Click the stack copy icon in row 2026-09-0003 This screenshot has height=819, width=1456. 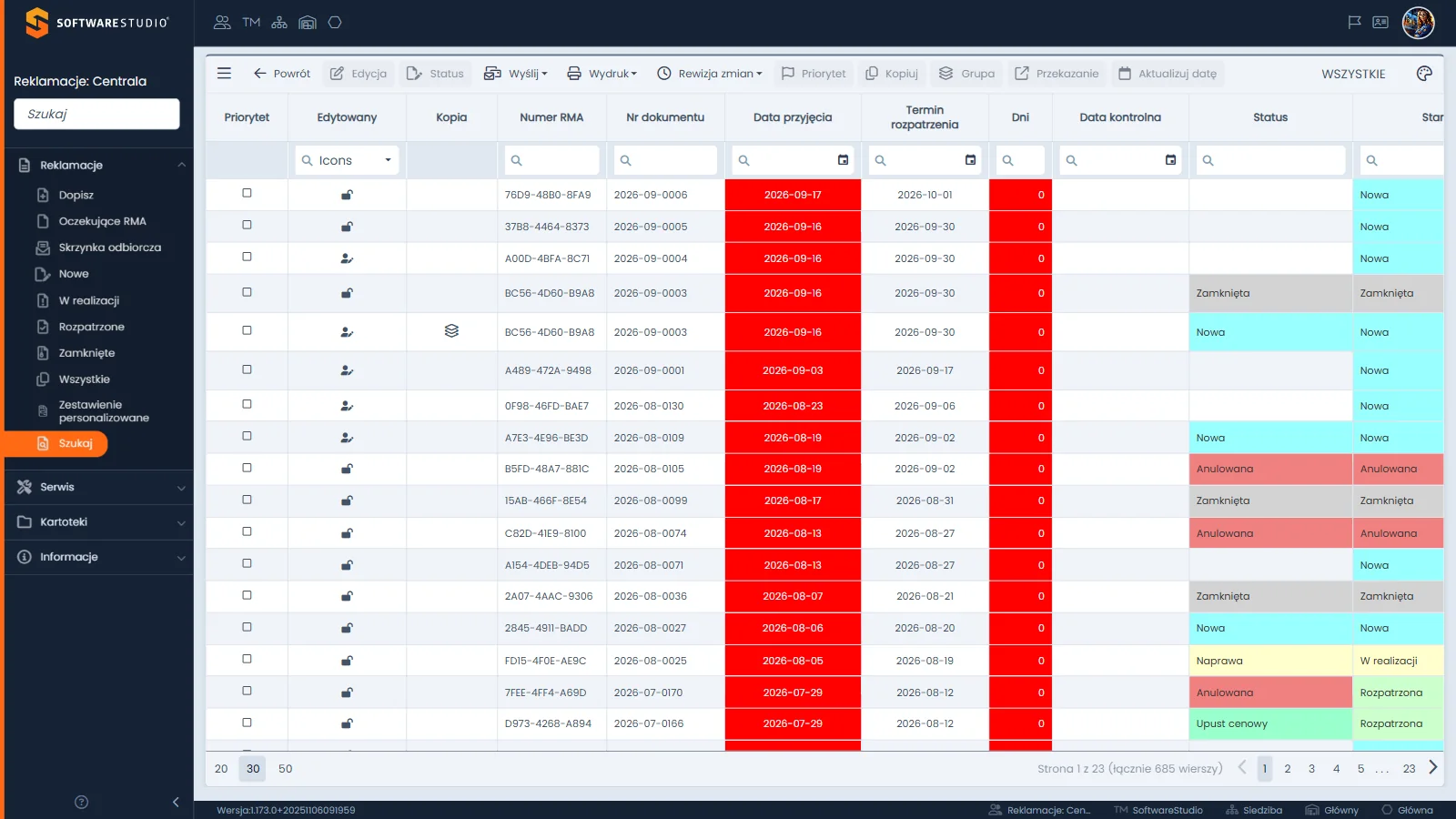pos(451,331)
